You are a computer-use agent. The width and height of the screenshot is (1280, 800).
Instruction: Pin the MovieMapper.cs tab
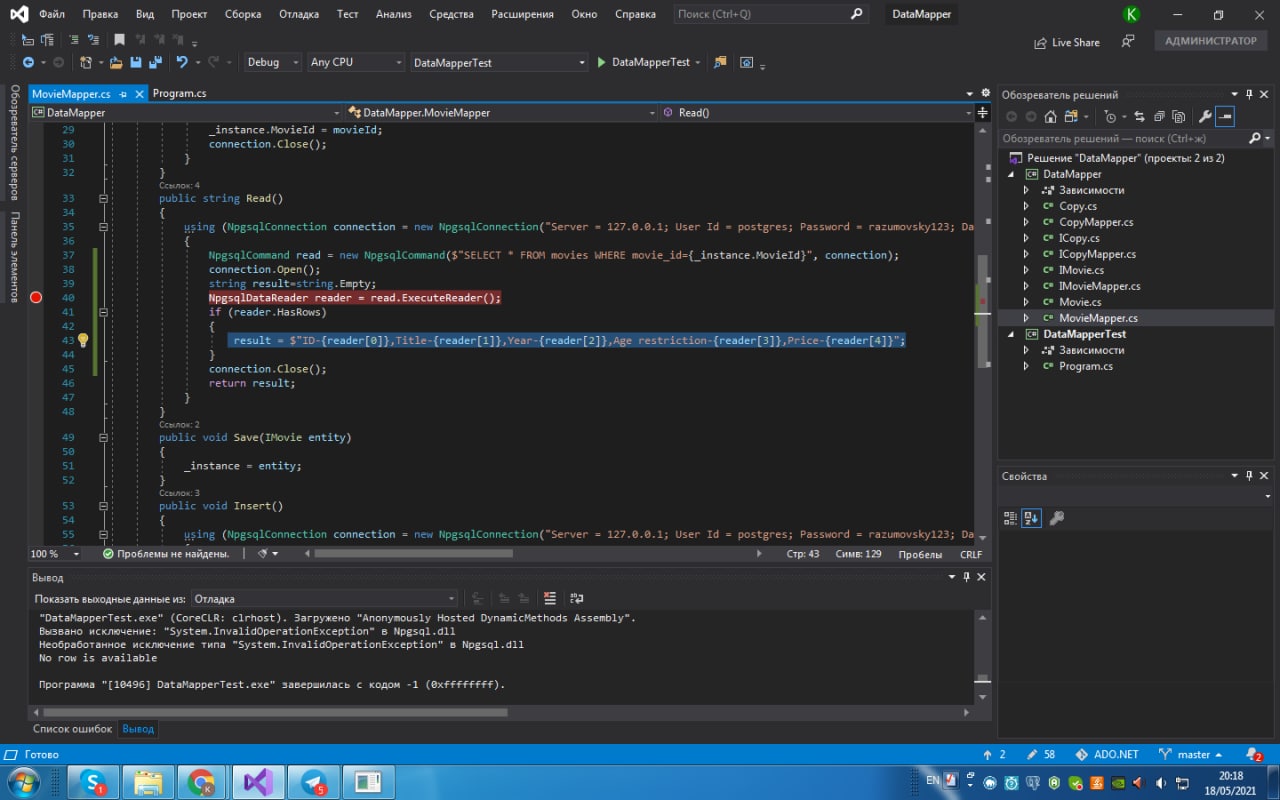[123, 93]
